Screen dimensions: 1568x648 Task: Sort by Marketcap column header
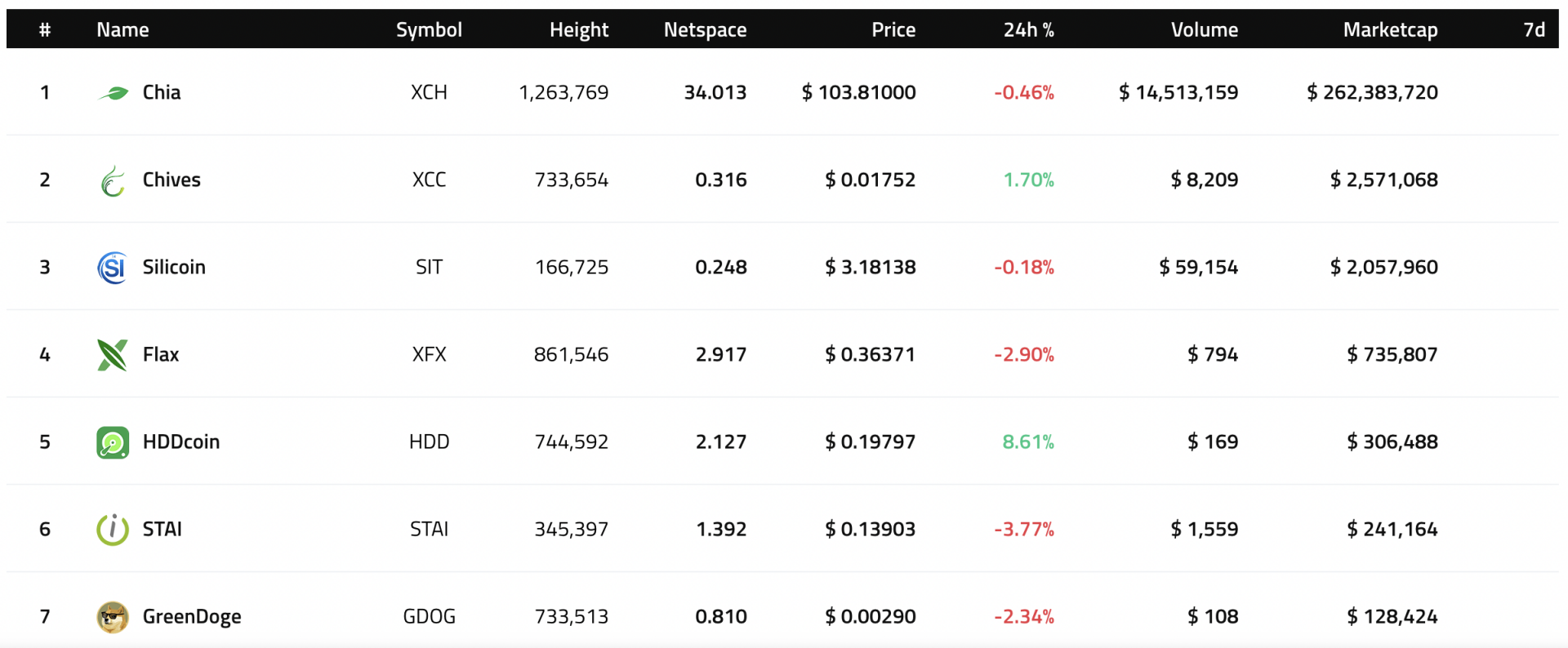[1390, 30]
